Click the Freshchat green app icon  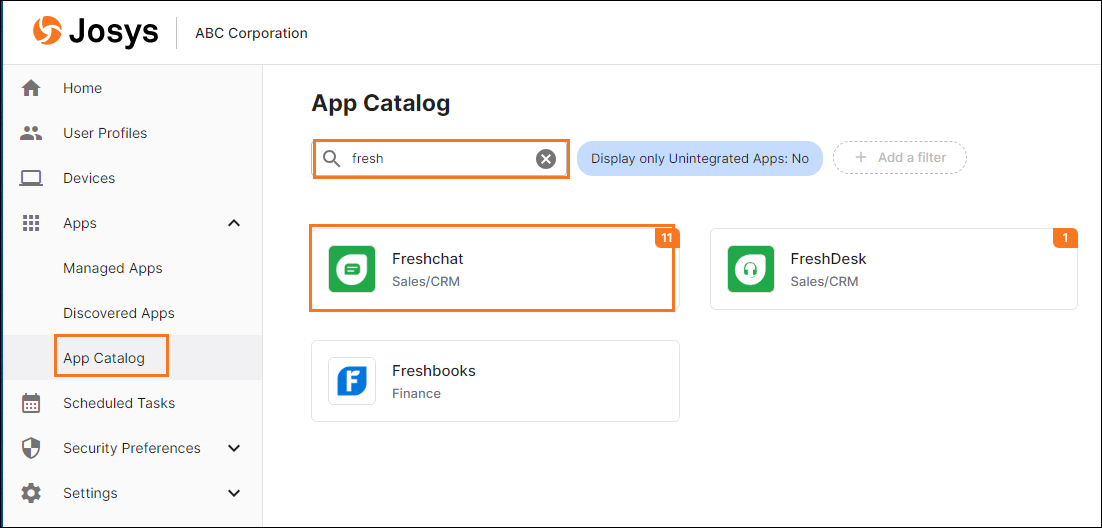(x=352, y=269)
